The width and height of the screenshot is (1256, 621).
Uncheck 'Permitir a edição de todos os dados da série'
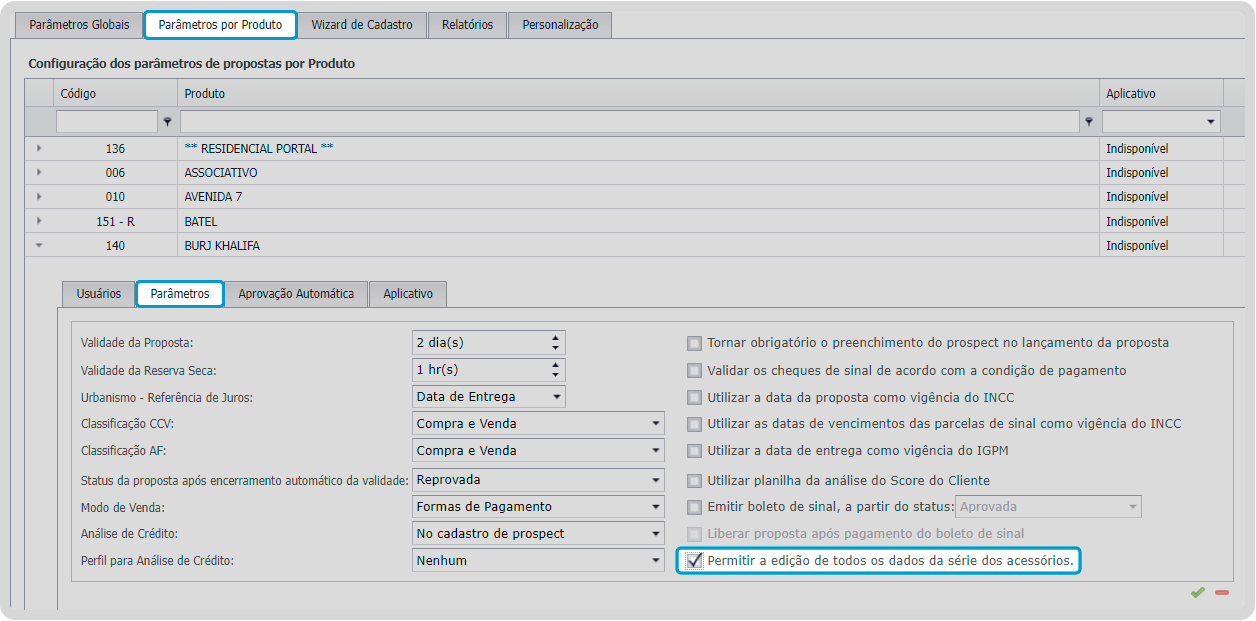(694, 561)
